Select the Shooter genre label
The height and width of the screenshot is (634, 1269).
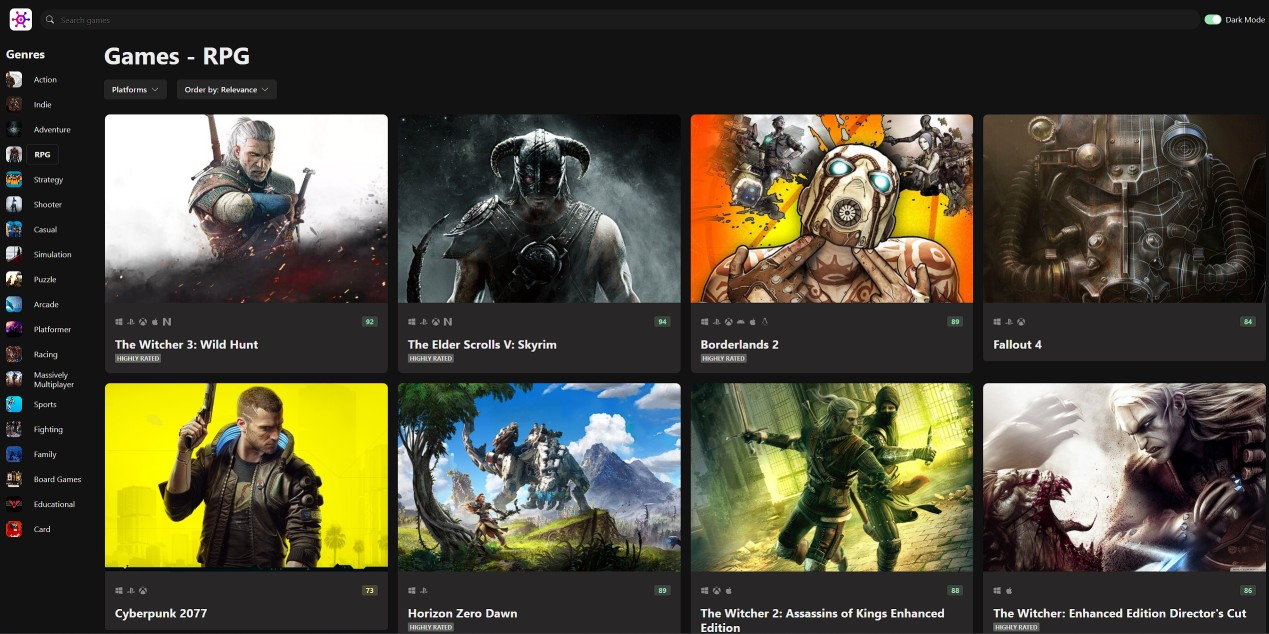pos(47,205)
